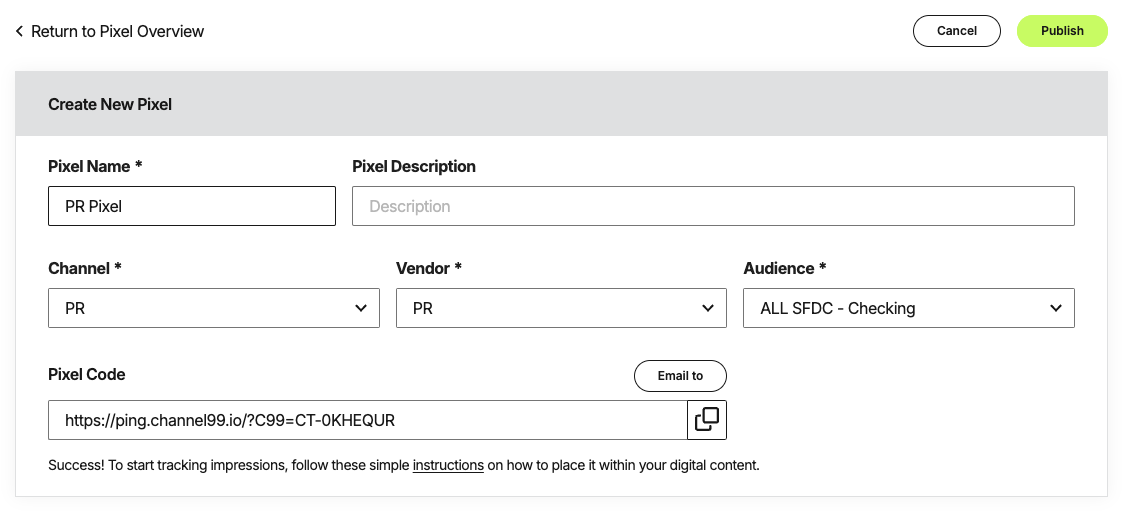
Task: Cancel pixel creation
Action: [x=956, y=31]
